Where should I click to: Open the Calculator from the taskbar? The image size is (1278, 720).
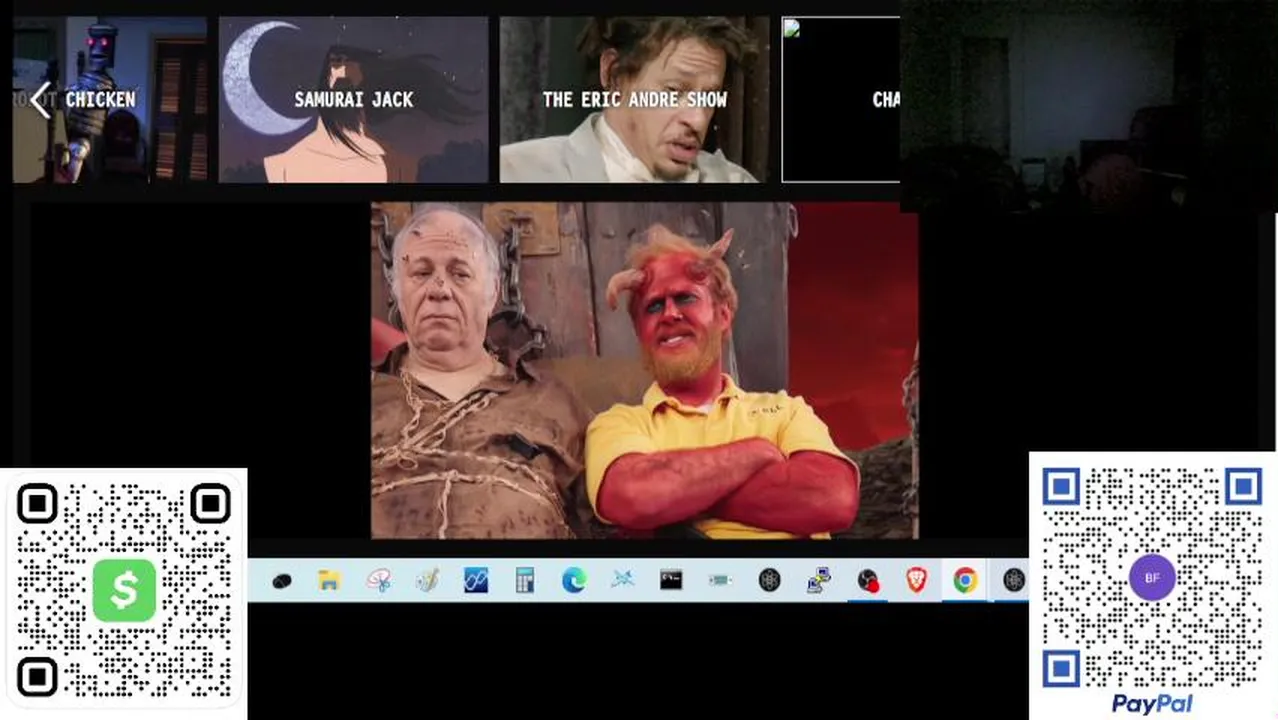click(x=525, y=580)
